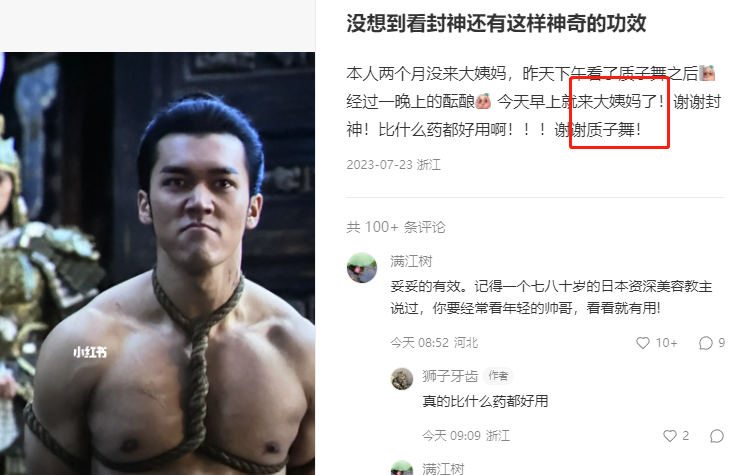Screen dimensions: 748x475
Task: Click the 作者 badge next to 狮子牙齿
Action: pos(498,376)
